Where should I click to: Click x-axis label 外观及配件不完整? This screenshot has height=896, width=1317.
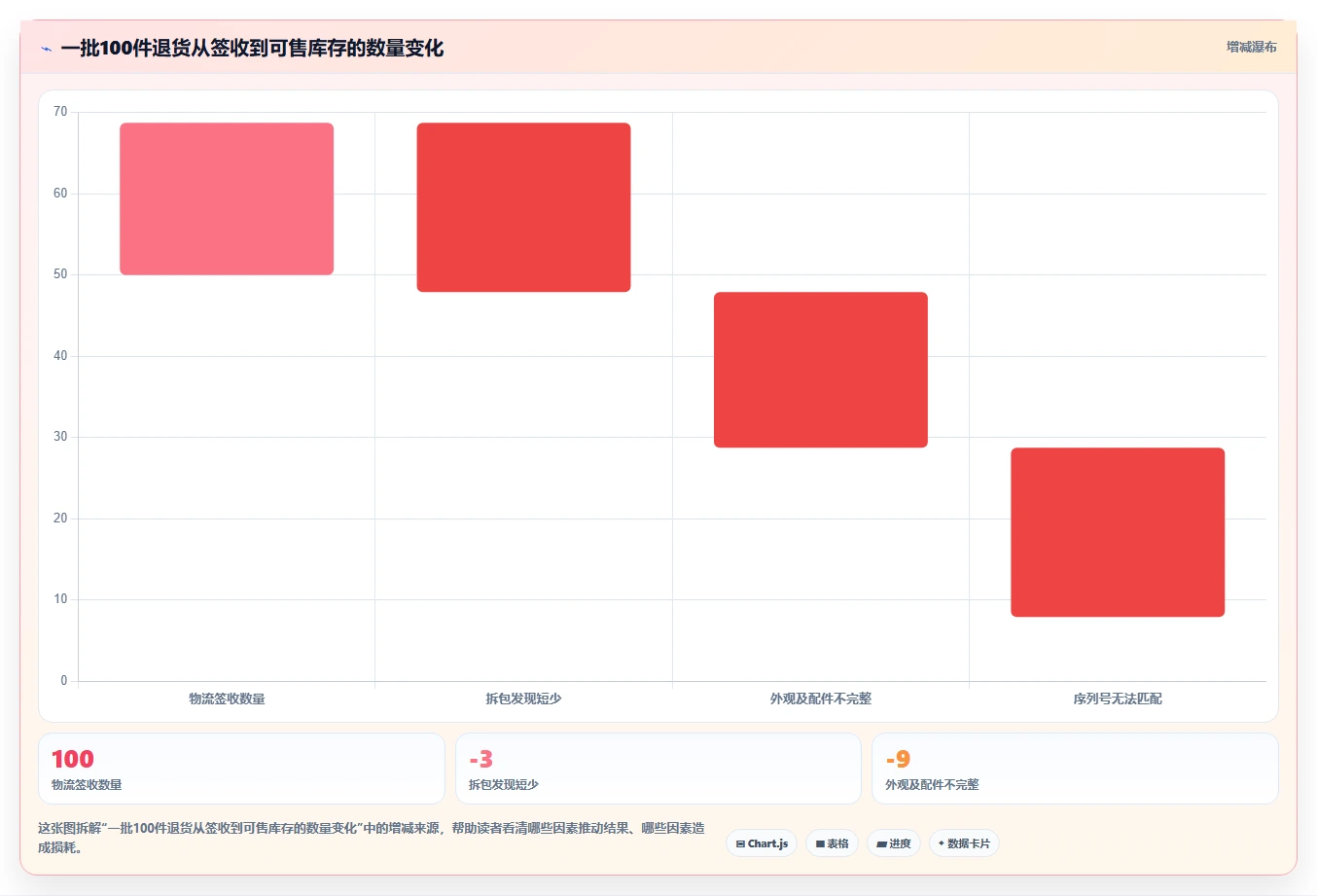[821, 699]
